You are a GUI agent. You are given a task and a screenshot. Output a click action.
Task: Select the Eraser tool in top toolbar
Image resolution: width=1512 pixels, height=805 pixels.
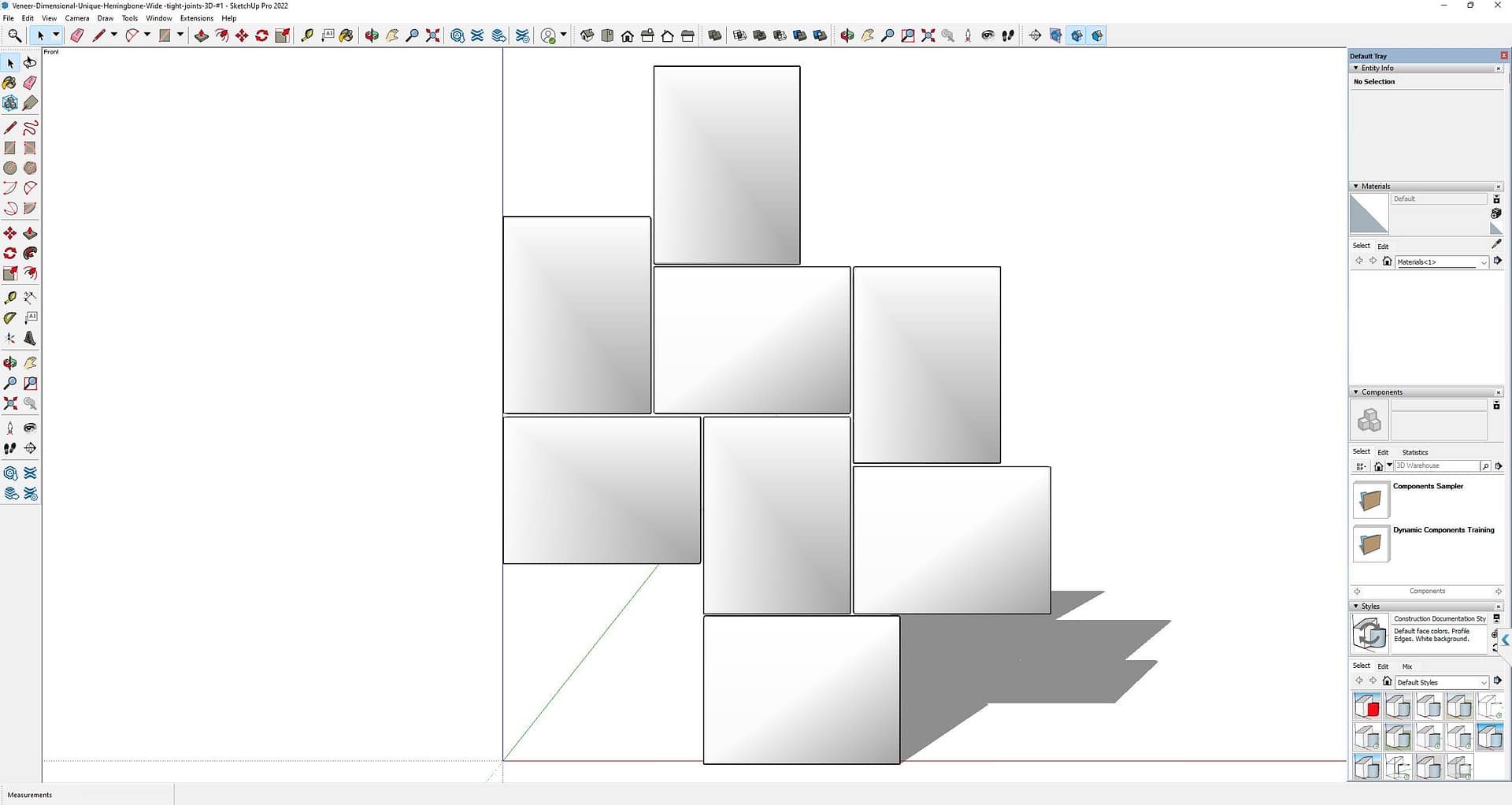(x=77, y=35)
